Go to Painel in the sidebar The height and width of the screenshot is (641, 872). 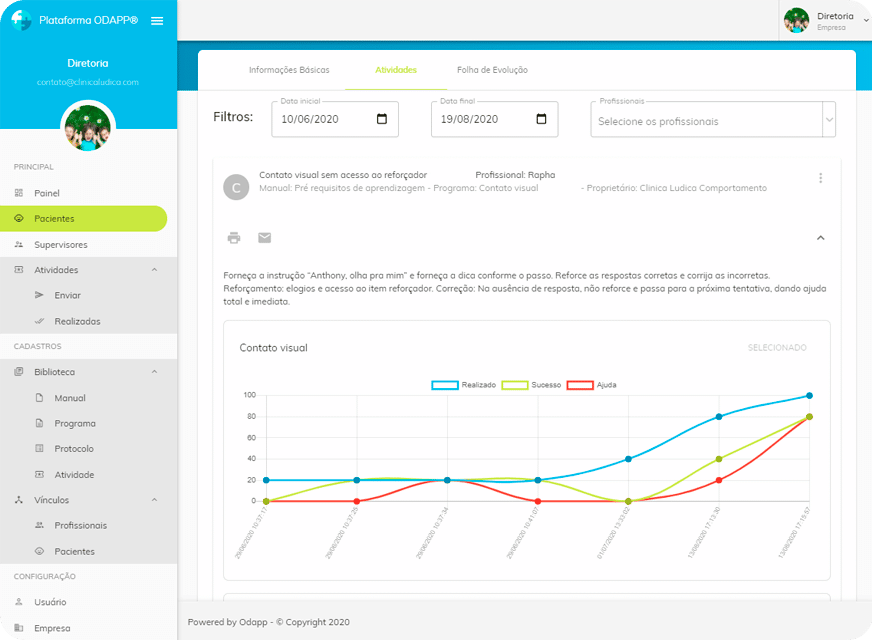point(47,193)
